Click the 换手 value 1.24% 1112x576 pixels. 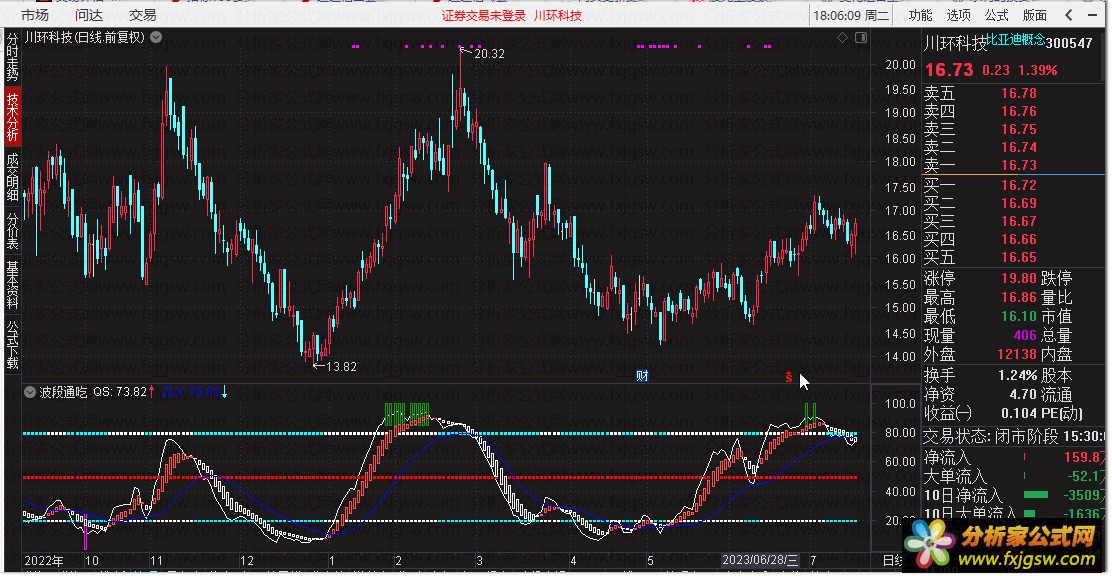1017,375
